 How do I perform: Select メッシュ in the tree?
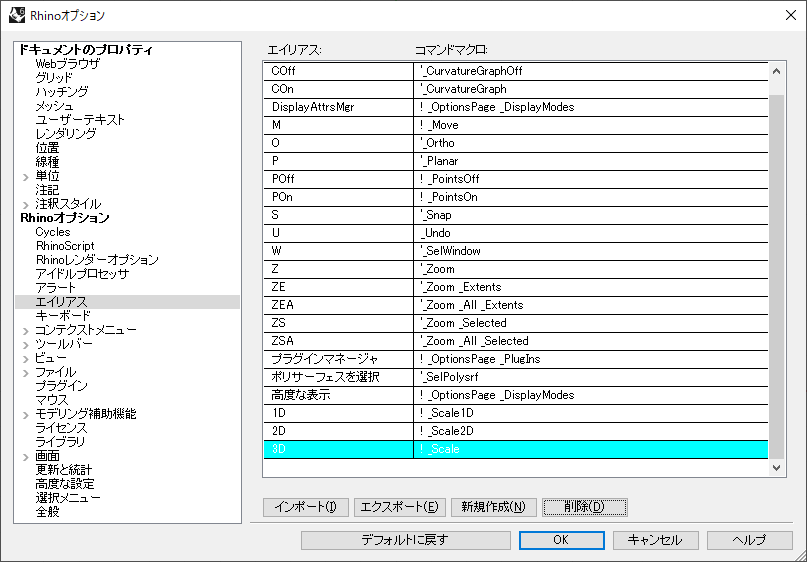tap(54, 106)
